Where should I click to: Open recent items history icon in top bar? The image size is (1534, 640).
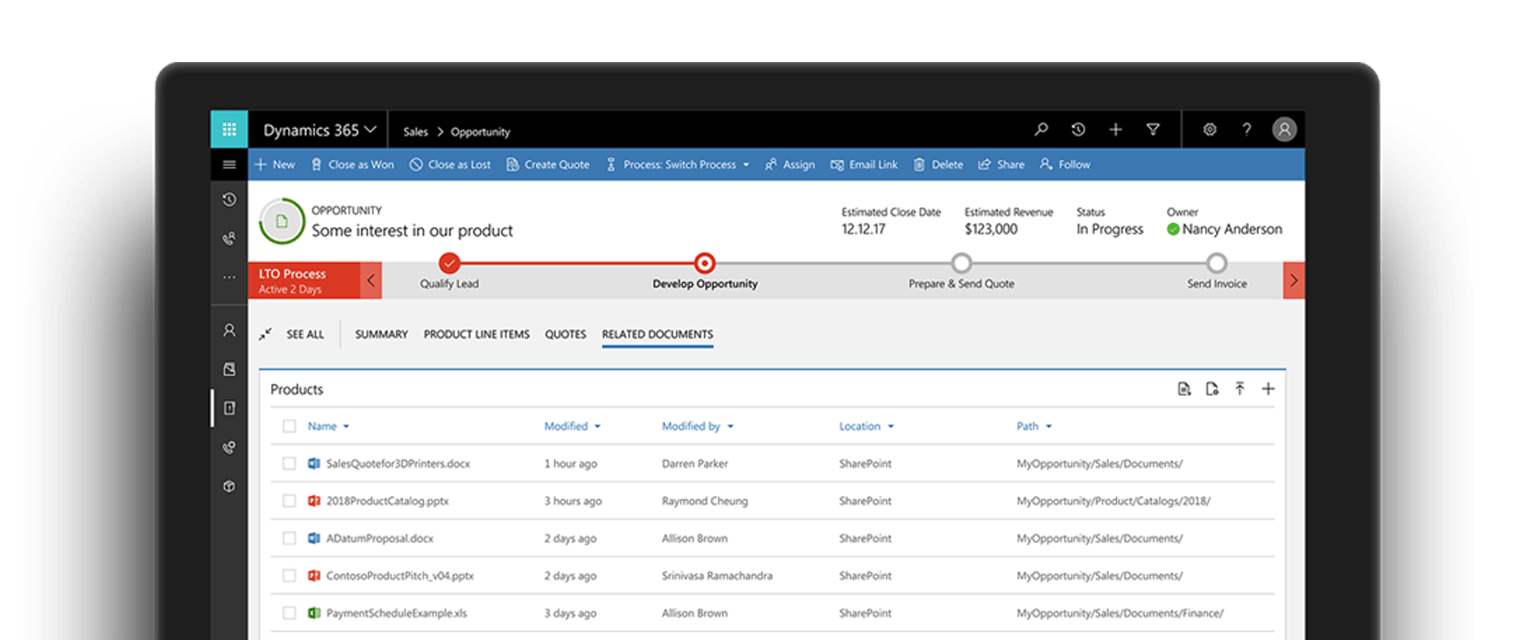click(x=1078, y=130)
